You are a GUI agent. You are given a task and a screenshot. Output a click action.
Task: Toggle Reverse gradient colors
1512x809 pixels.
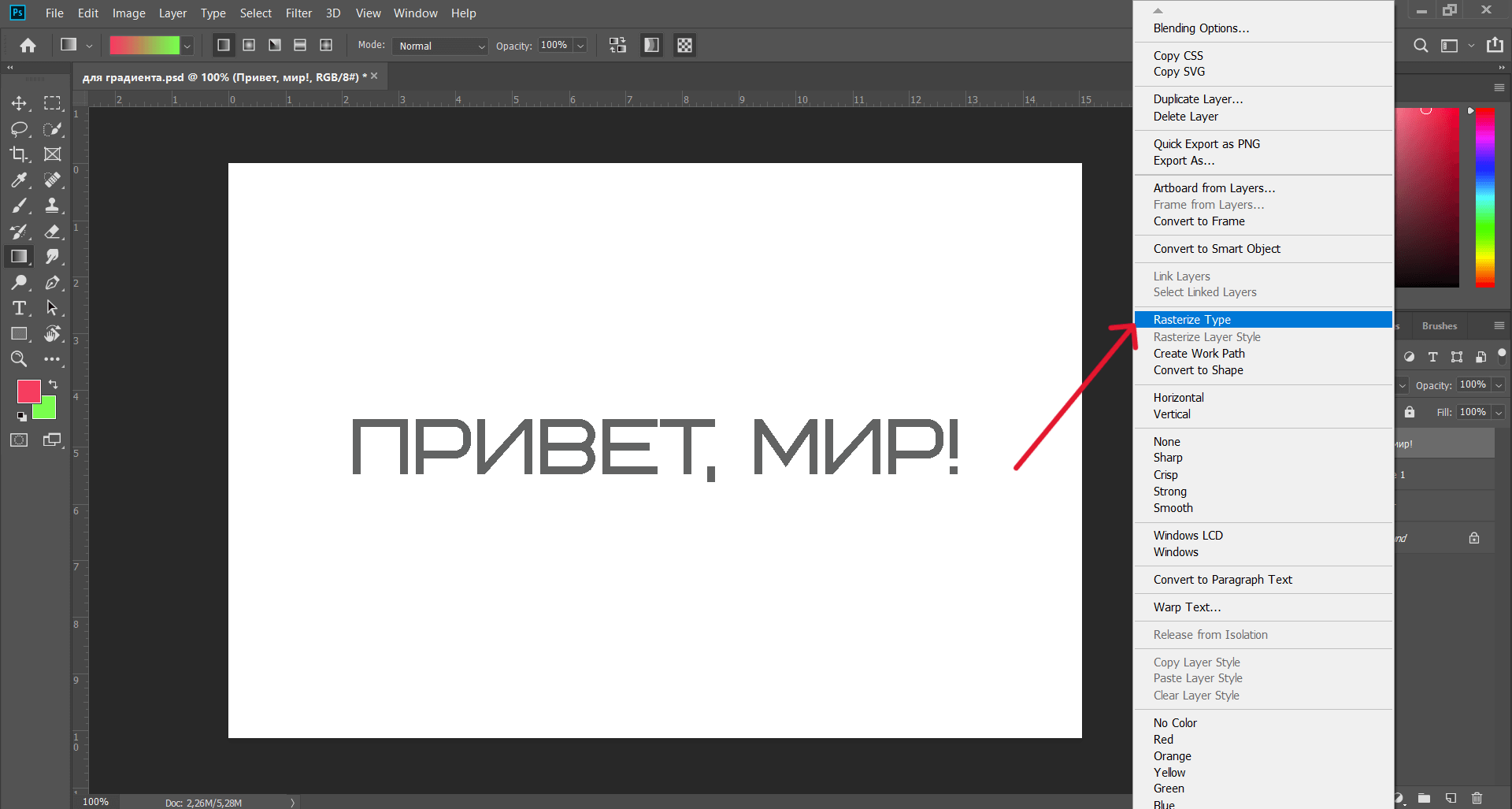pos(618,46)
